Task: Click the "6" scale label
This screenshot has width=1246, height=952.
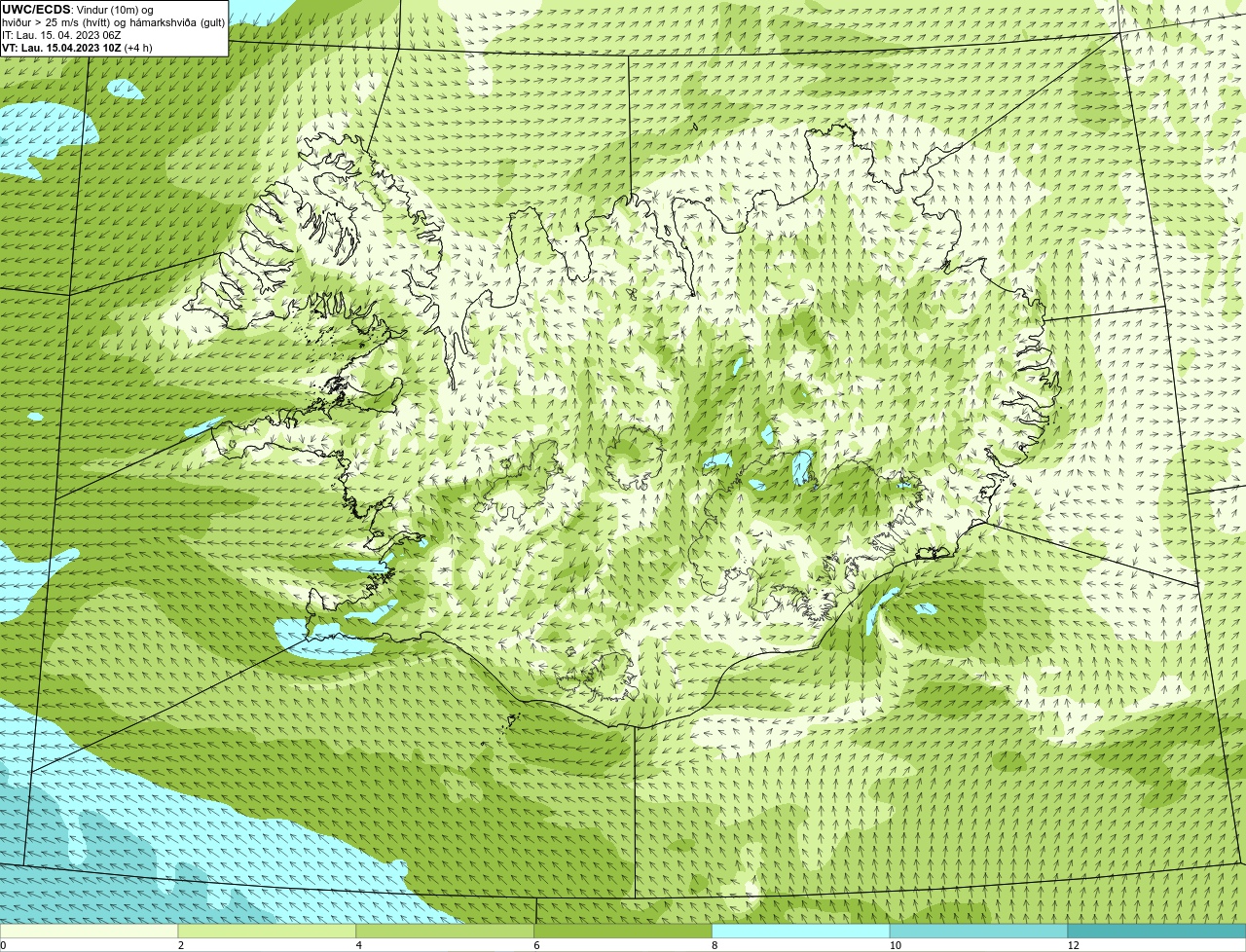Action: [x=537, y=945]
